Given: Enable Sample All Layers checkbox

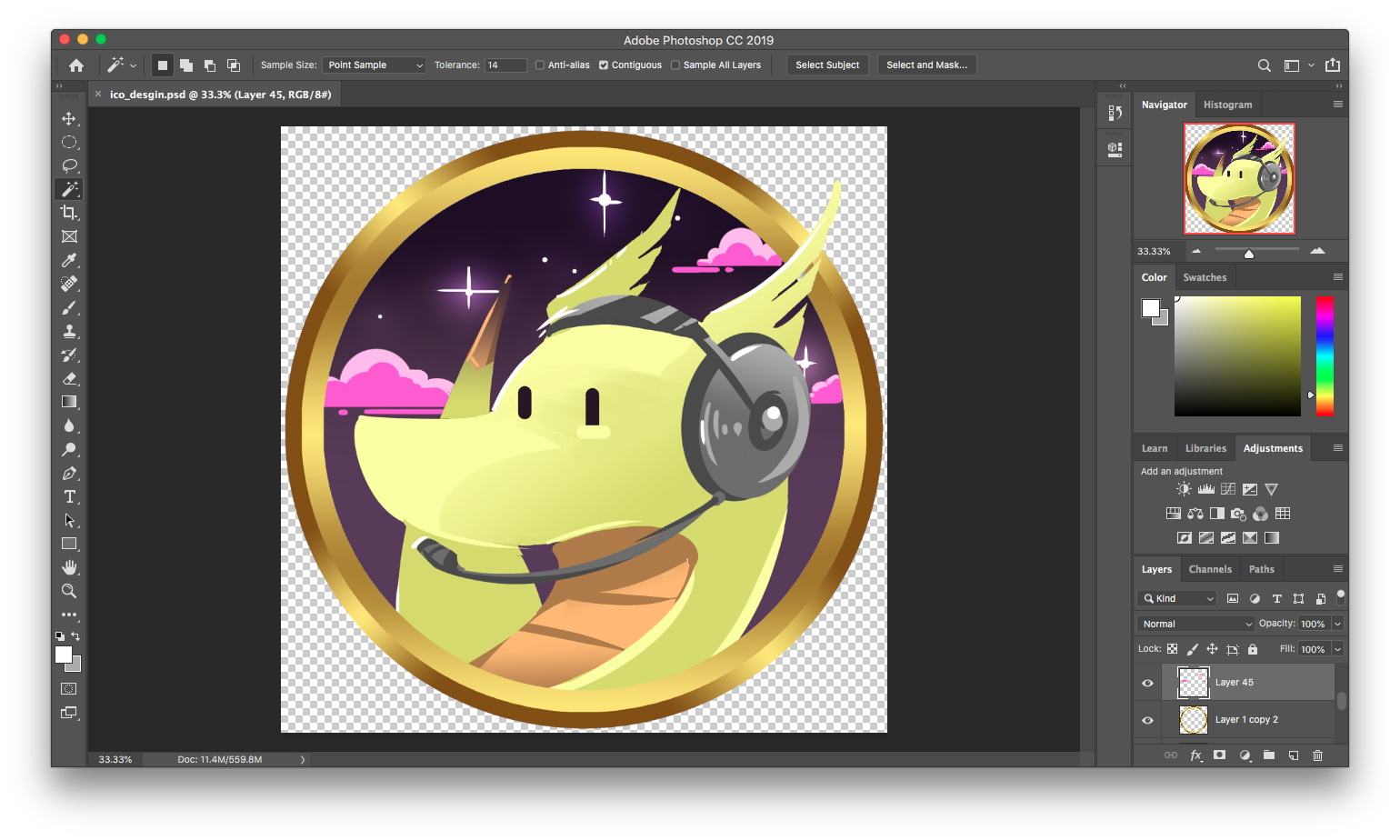Looking at the screenshot, I should [x=675, y=65].
